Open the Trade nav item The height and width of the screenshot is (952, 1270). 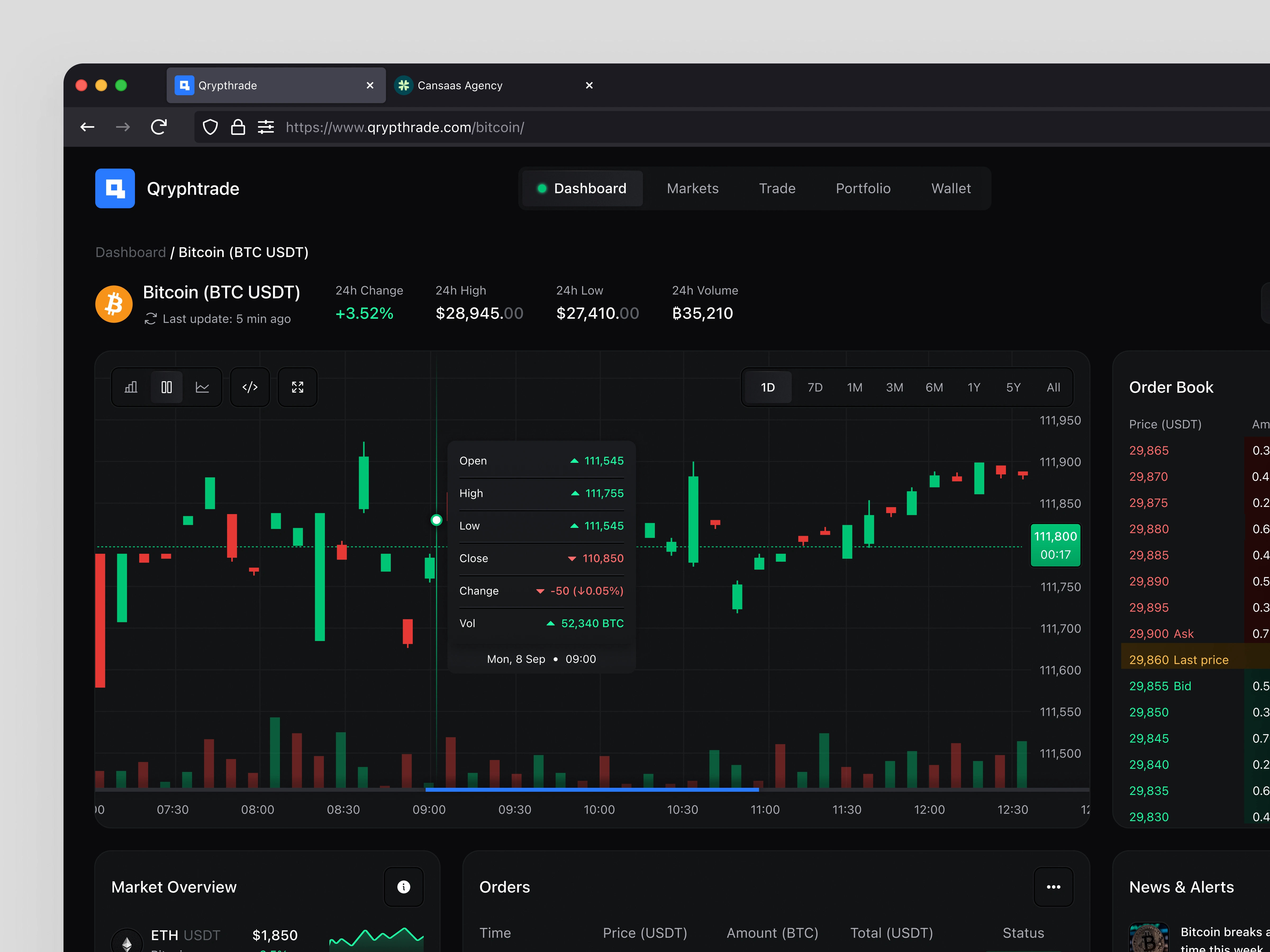(x=777, y=188)
